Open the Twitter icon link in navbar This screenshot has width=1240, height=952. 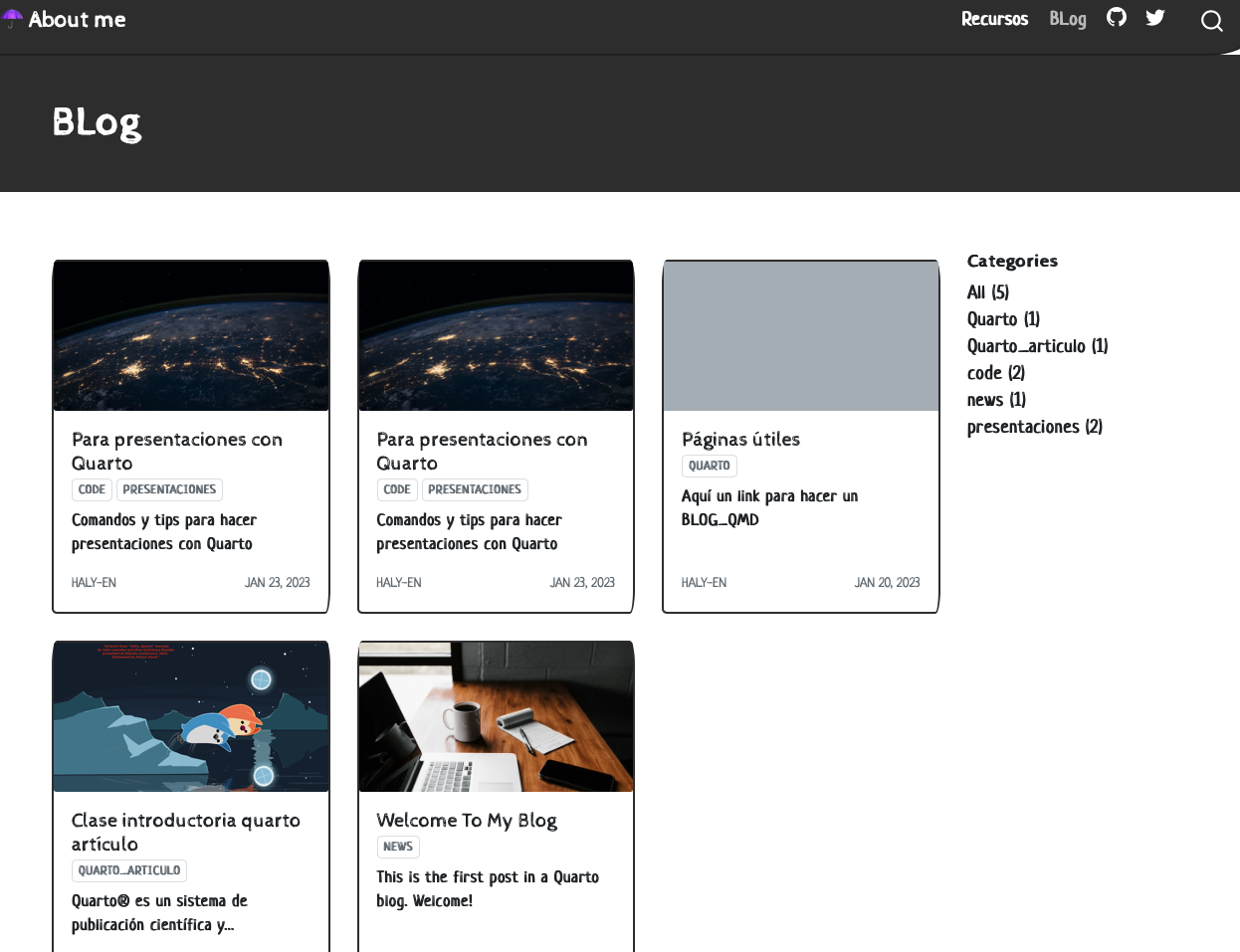1154,18
